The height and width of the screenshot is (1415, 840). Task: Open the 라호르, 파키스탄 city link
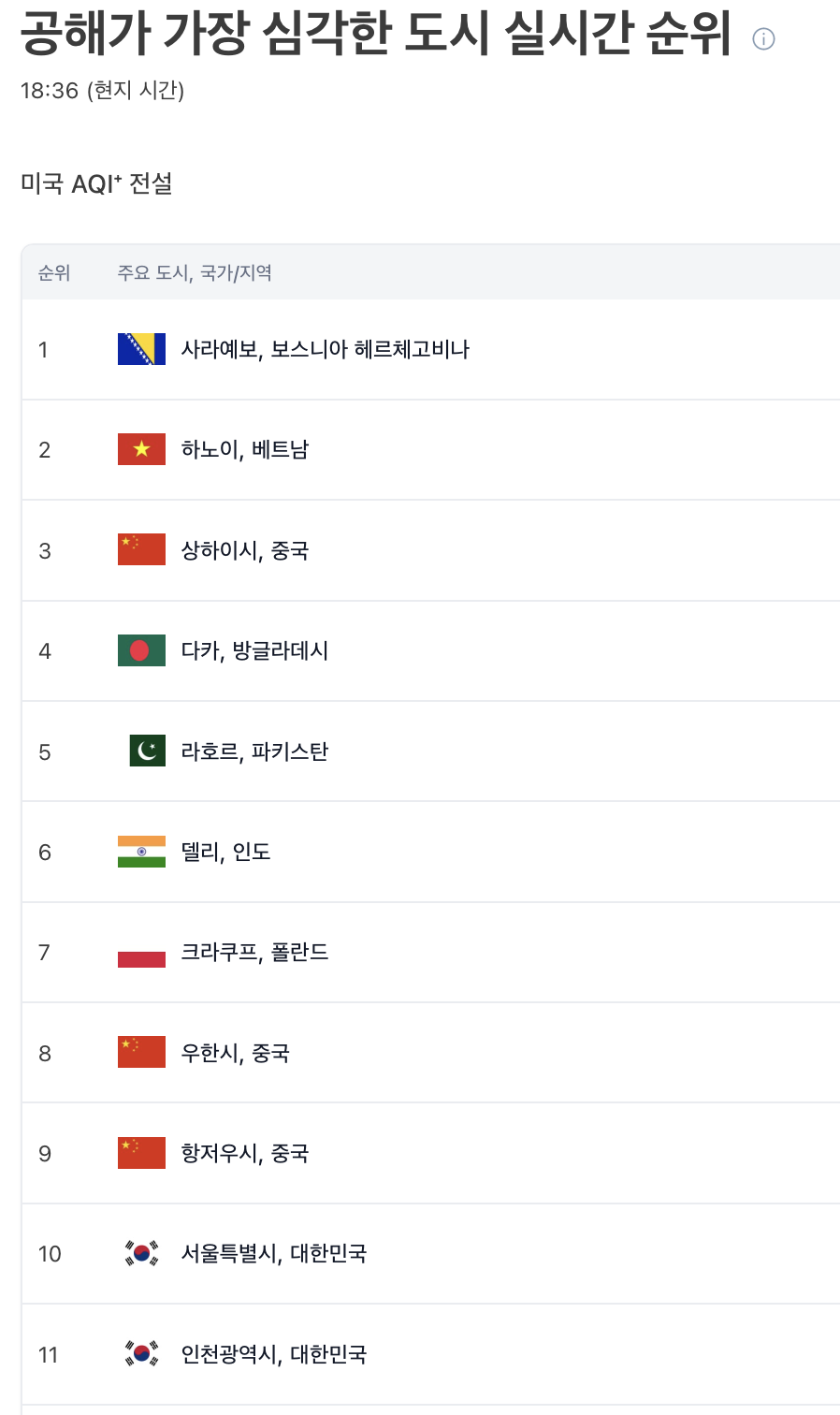click(x=254, y=751)
